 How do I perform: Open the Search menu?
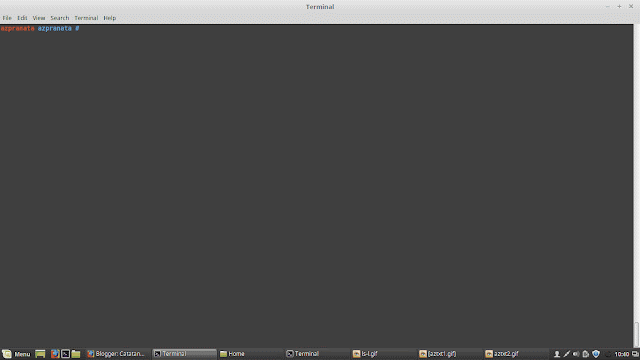coord(60,18)
